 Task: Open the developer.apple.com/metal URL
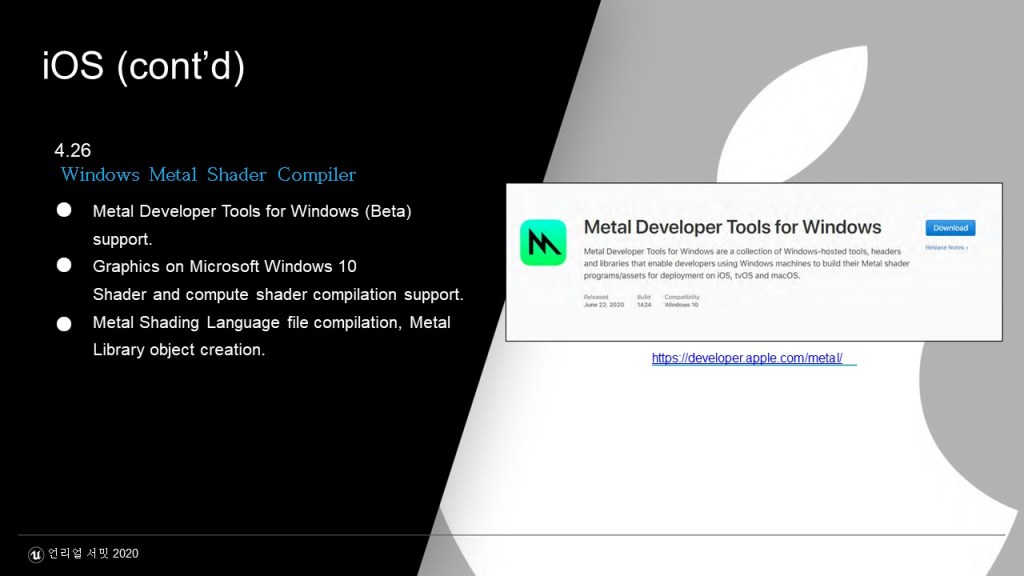753,358
